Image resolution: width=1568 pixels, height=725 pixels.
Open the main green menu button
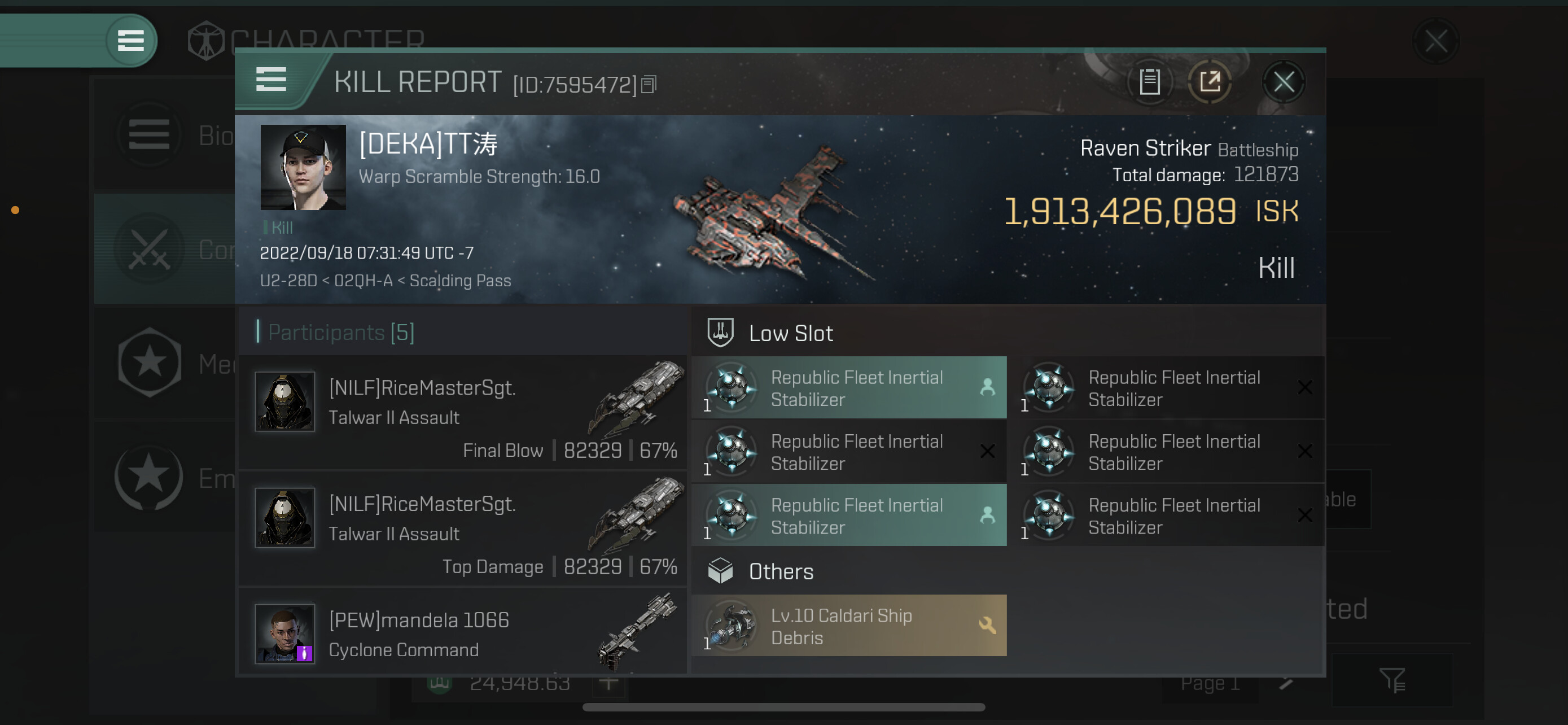[x=130, y=41]
